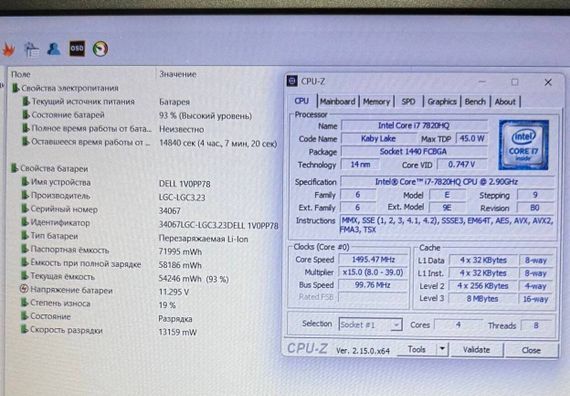Select the value 11.295 V
This screenshot has width=570, height=396.
click(174, 292)
